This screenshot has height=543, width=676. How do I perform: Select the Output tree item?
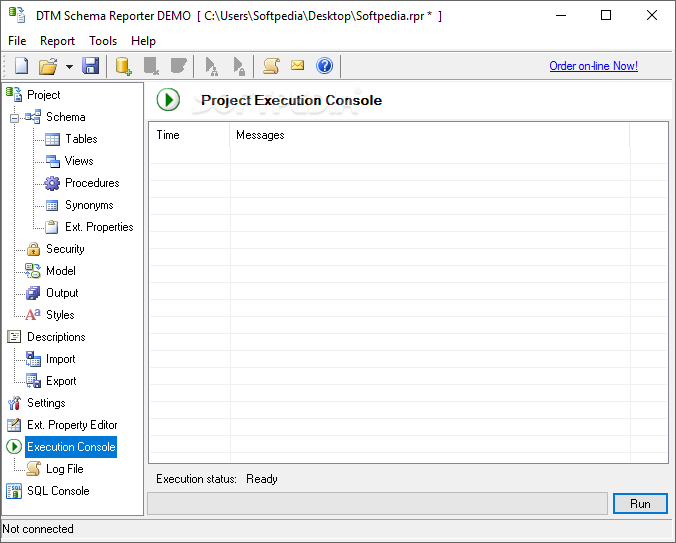click(x=62, y=293)
